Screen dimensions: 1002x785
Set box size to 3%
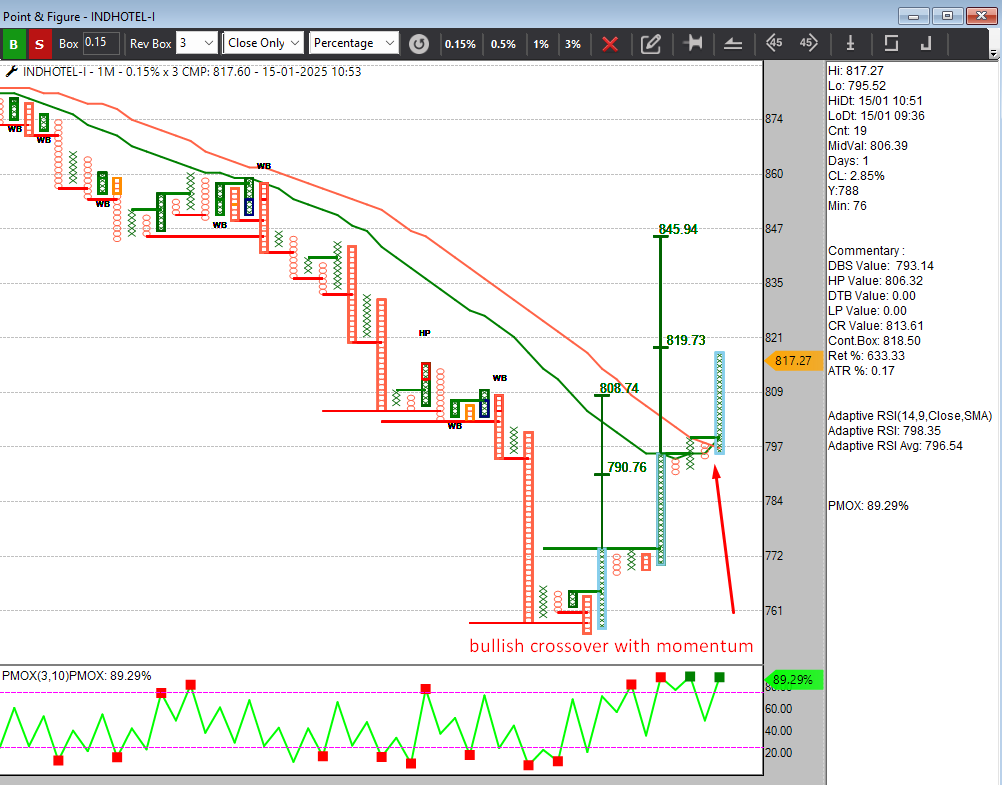(573, 44)
